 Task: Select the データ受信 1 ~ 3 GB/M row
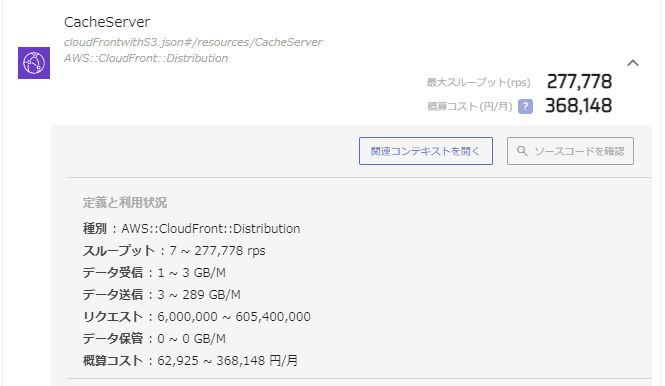(154, 273)
